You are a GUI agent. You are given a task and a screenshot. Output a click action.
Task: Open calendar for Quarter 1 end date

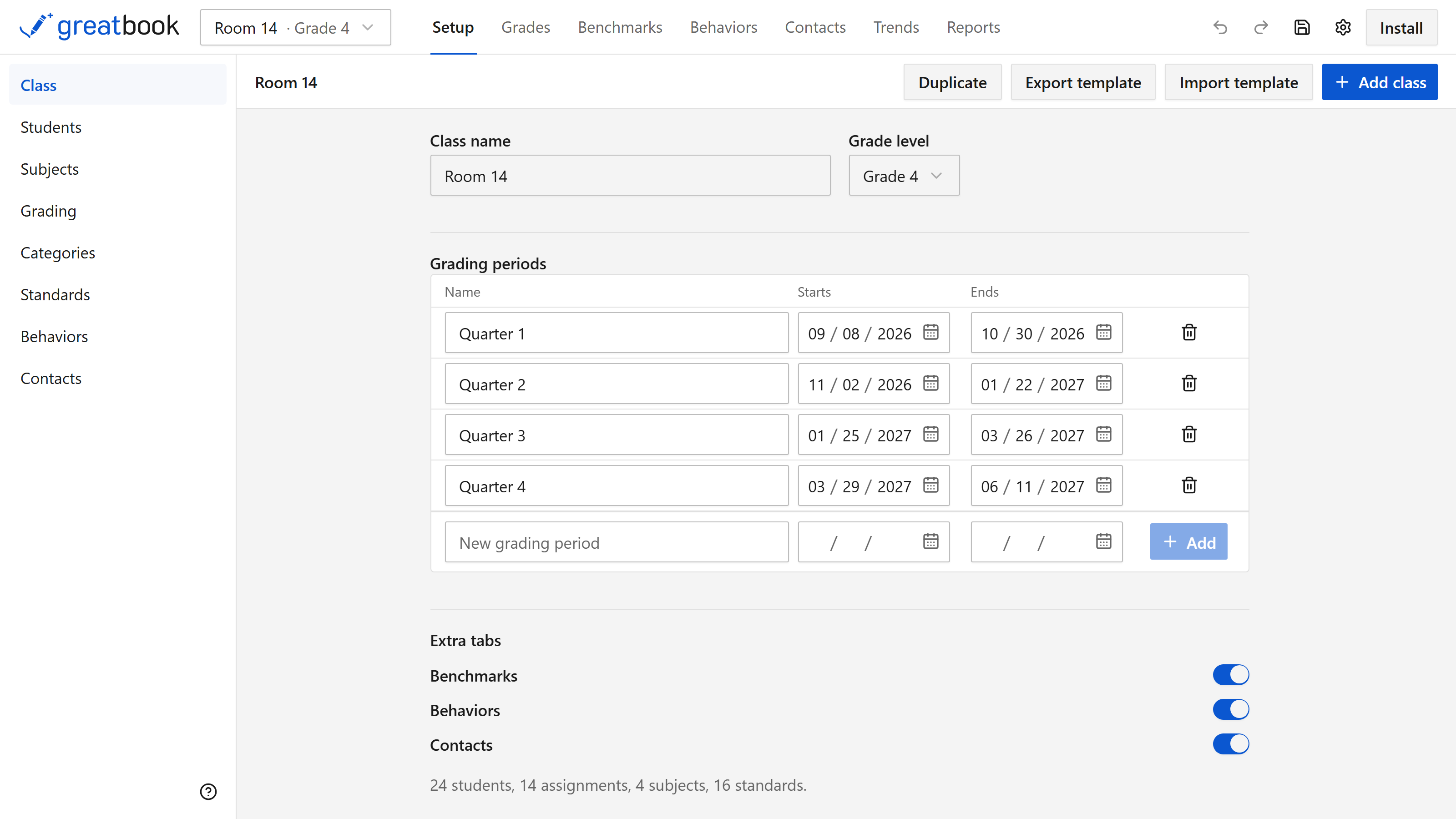[1104, 332]
